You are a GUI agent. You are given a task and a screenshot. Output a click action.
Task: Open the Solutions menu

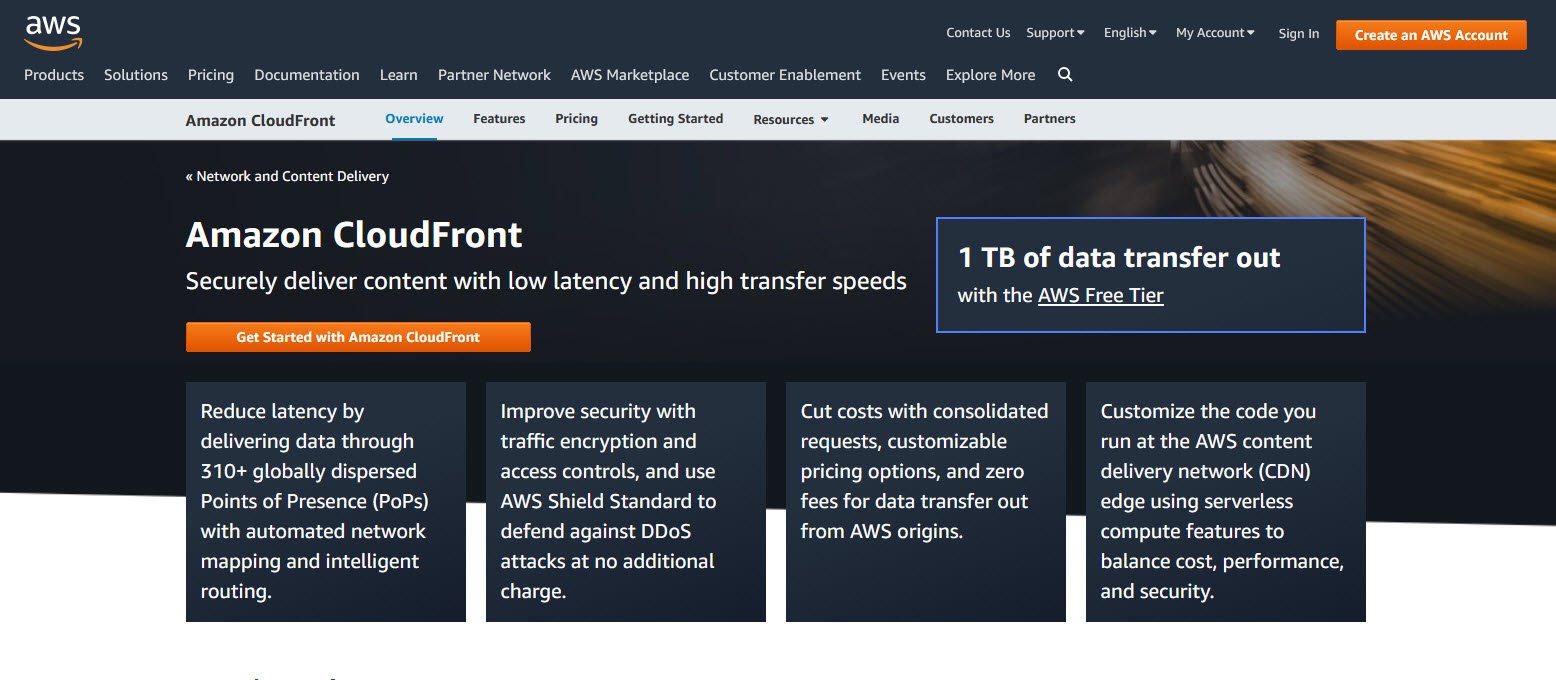(136, 75)
